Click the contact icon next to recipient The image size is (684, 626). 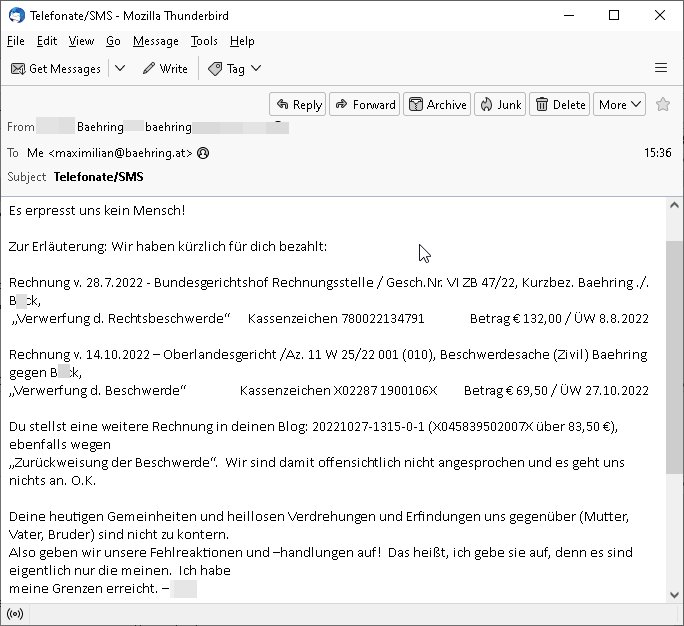(x=203, y=153)
